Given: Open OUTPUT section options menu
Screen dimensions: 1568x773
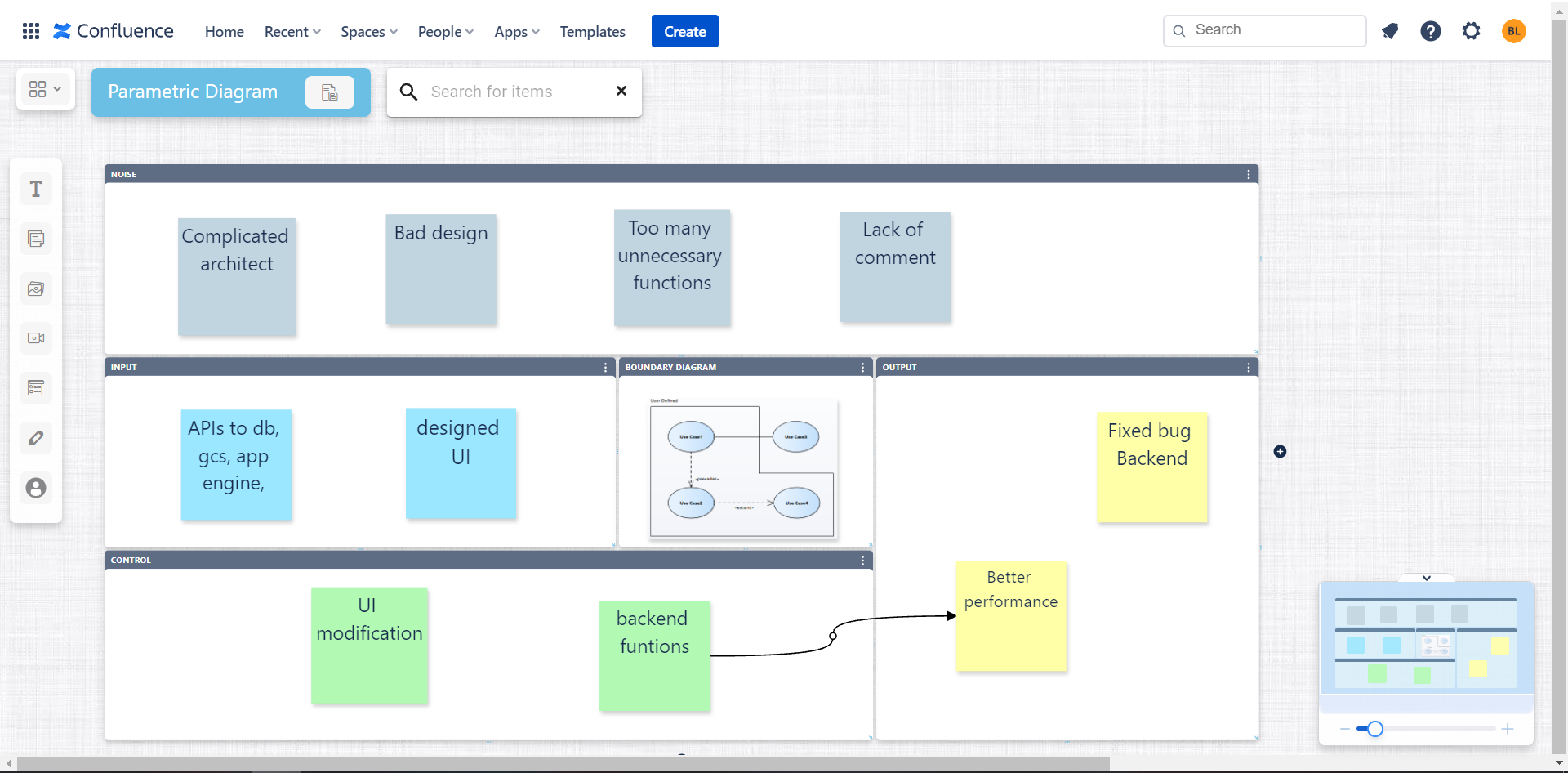Looking at the screenshot, I should (x=1249, y=368).
